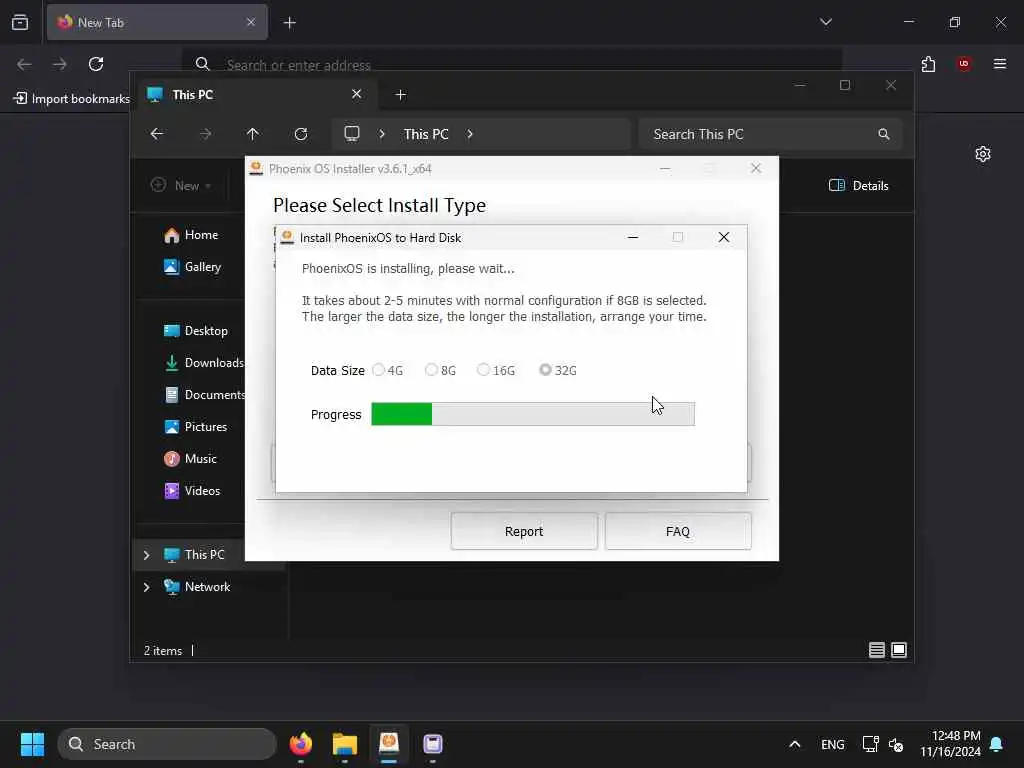Open the muted volume tray icon
1024x768 pixels.
tap(896, 744)
